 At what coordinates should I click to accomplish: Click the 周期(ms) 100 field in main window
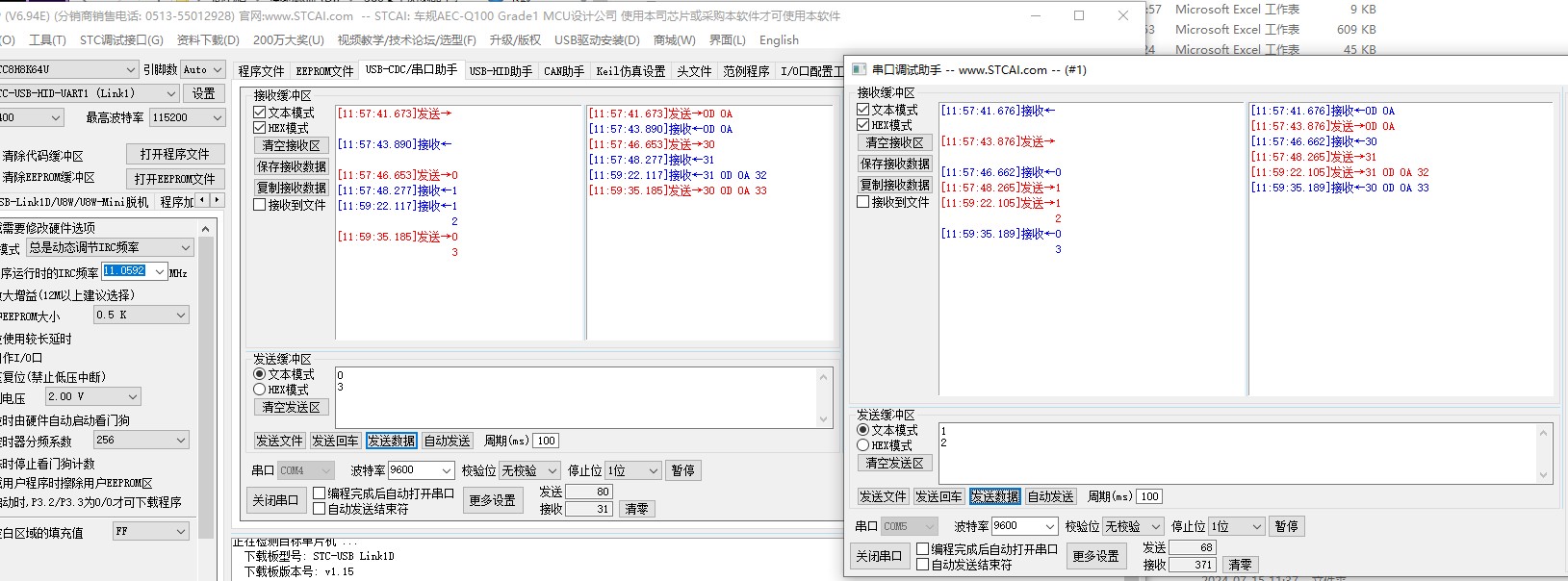546,441
